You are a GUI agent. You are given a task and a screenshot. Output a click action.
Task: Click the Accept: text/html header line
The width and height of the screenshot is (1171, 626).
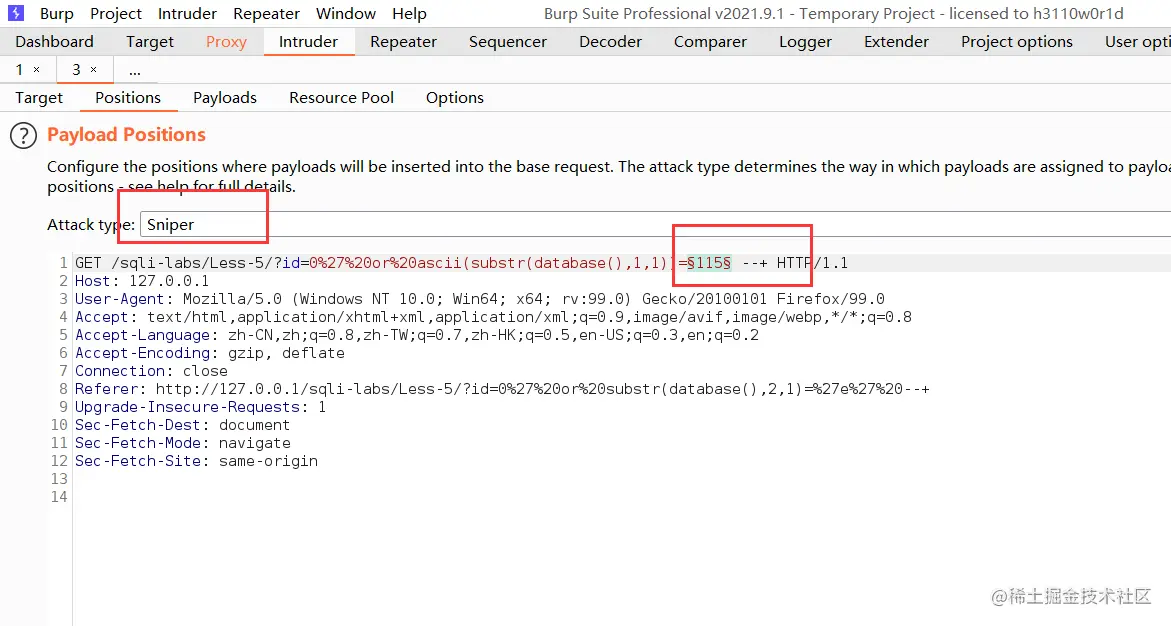click(x=493, y=317)
